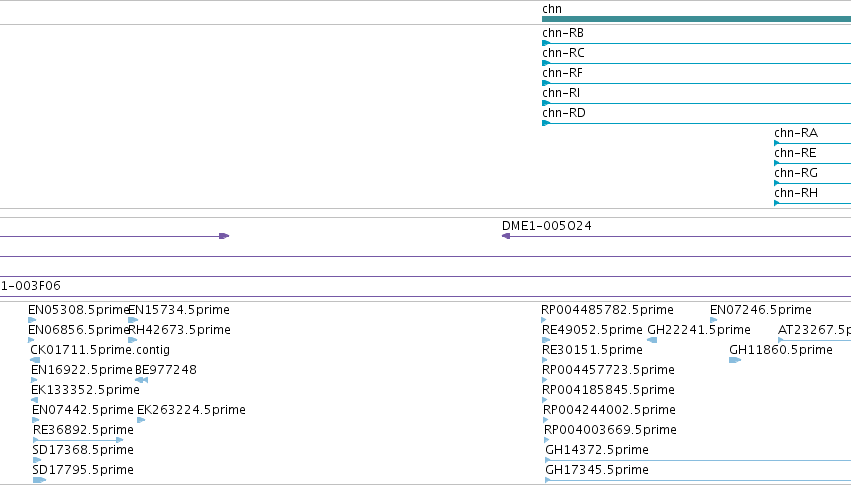Select EST GH22241.5prime

tap(699, 330)
